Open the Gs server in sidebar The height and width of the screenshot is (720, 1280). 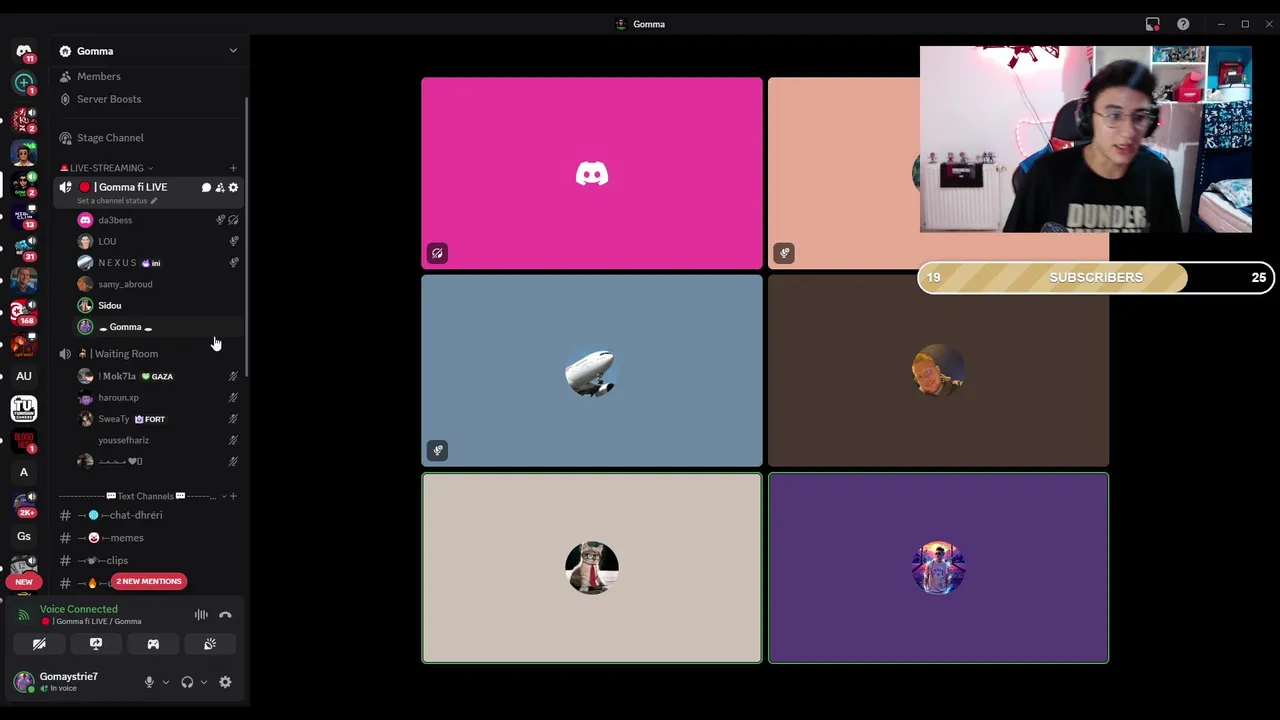click(x=24, y=536)
